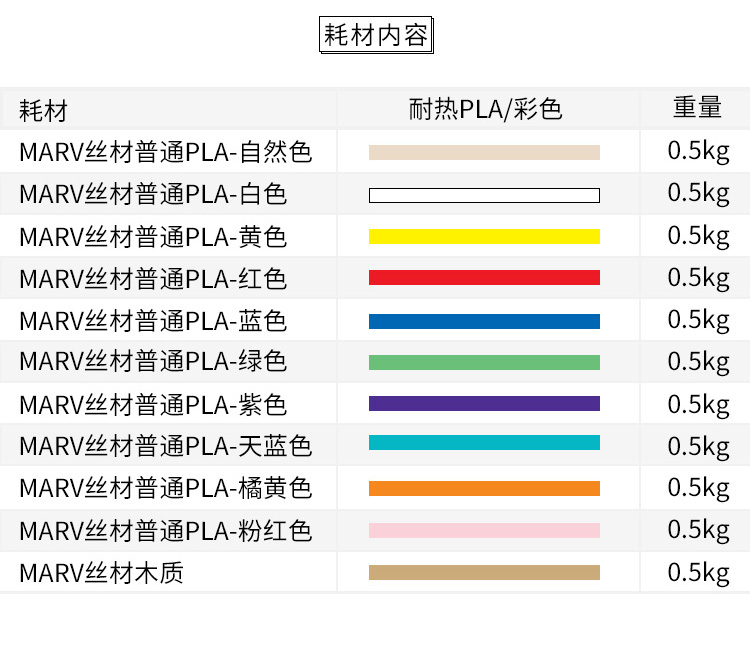750x648 pixels.
Task: Click 0.5kg weight in 橘黄色 row
Action: click(x=698, y=488)
